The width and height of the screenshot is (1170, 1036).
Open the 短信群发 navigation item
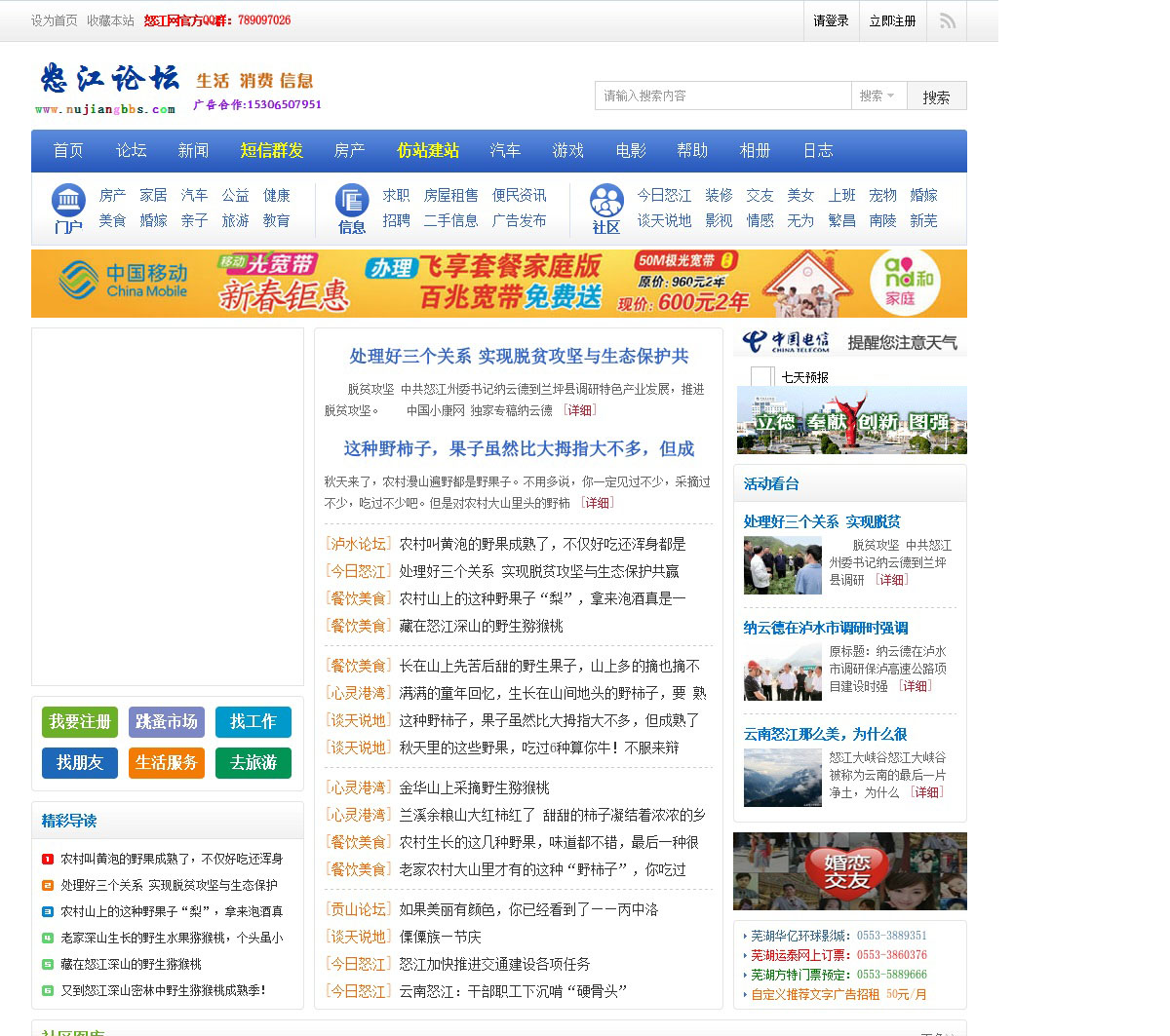coord(272,150)
